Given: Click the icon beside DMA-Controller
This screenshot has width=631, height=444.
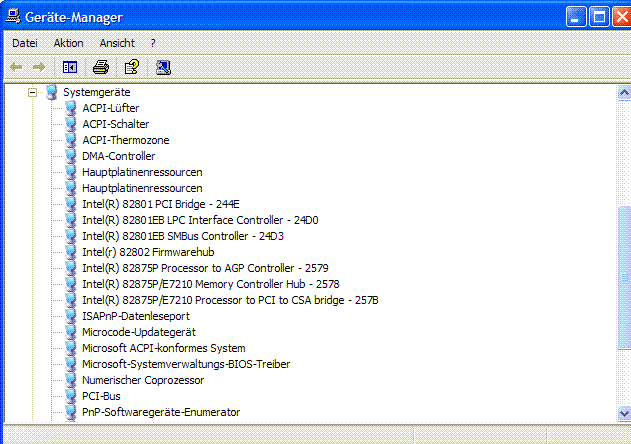Looking at the screenshot, I should point(71,156).
